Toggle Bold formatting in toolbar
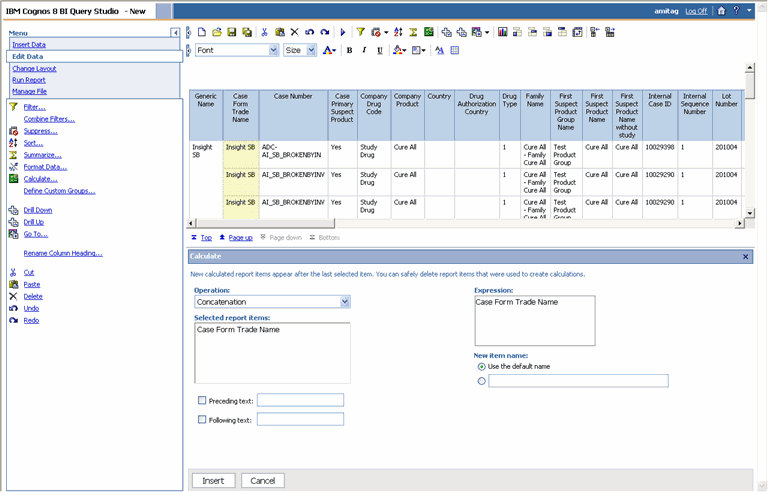The image size is (768, 492). [349, 50]
